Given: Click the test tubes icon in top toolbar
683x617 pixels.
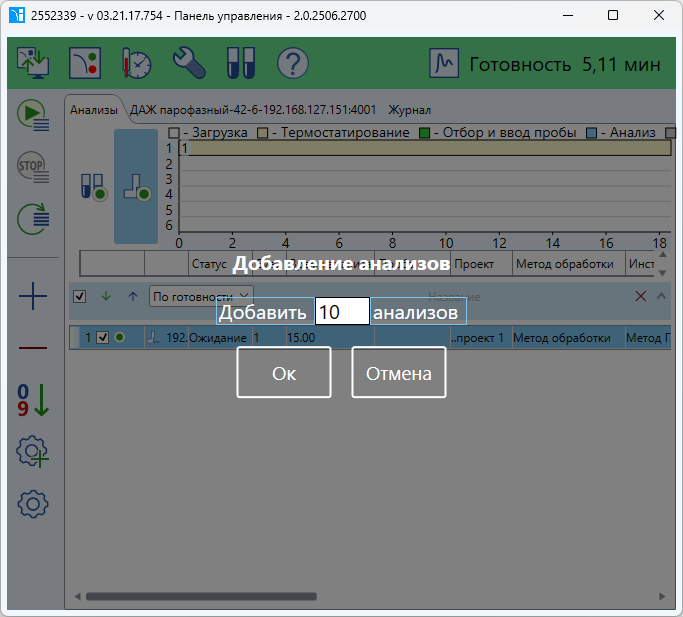Looking at the screenshot, I should click(241, 64).
